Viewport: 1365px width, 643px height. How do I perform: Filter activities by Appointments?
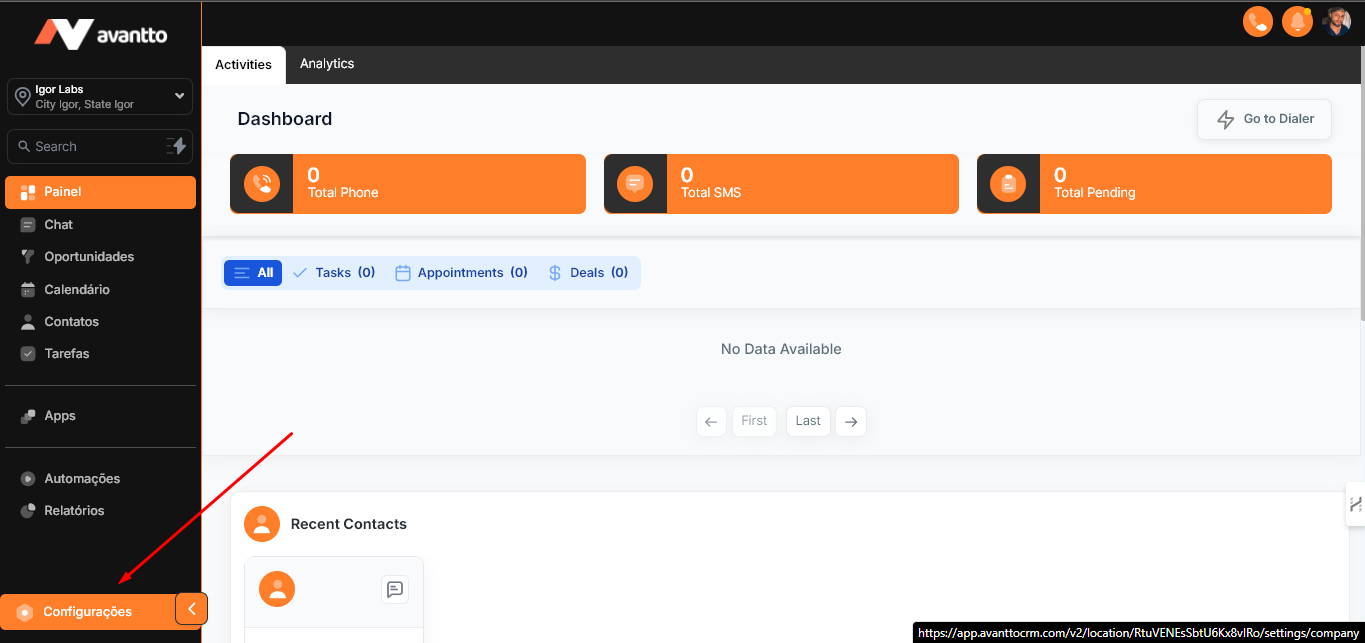pos(461,273)
